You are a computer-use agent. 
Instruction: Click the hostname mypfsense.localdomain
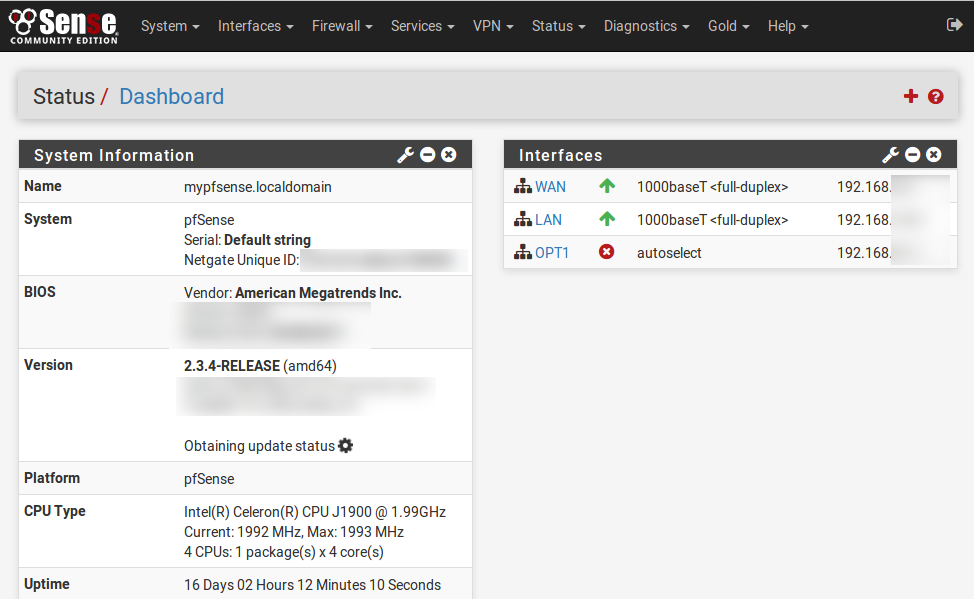click(x=258, y=187)
